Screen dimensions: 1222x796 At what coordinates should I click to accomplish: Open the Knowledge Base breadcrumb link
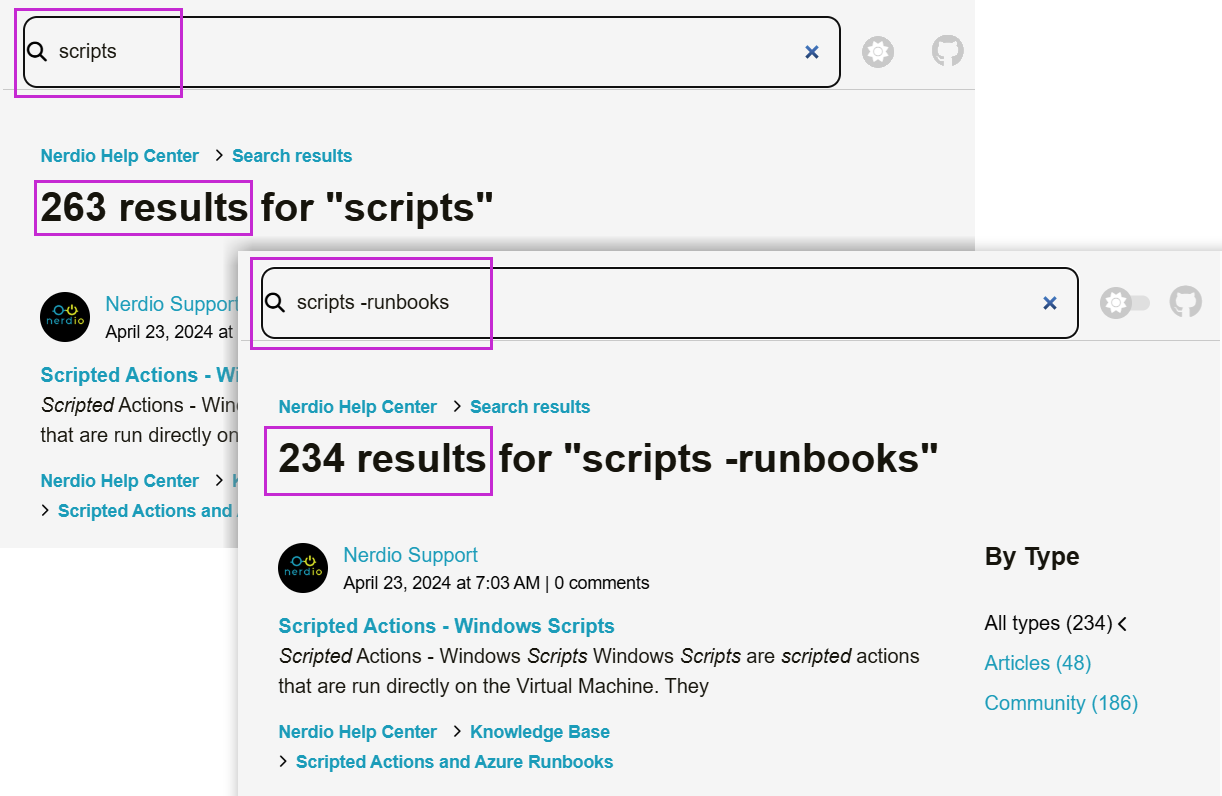tap(540, 732)
